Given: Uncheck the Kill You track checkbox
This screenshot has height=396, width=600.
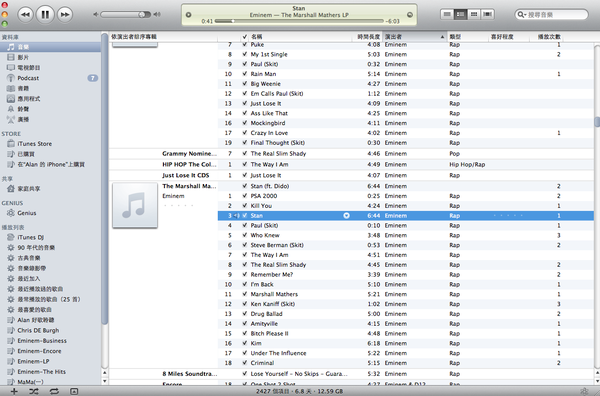Looking at the screenshot, I should pos(245,205).
